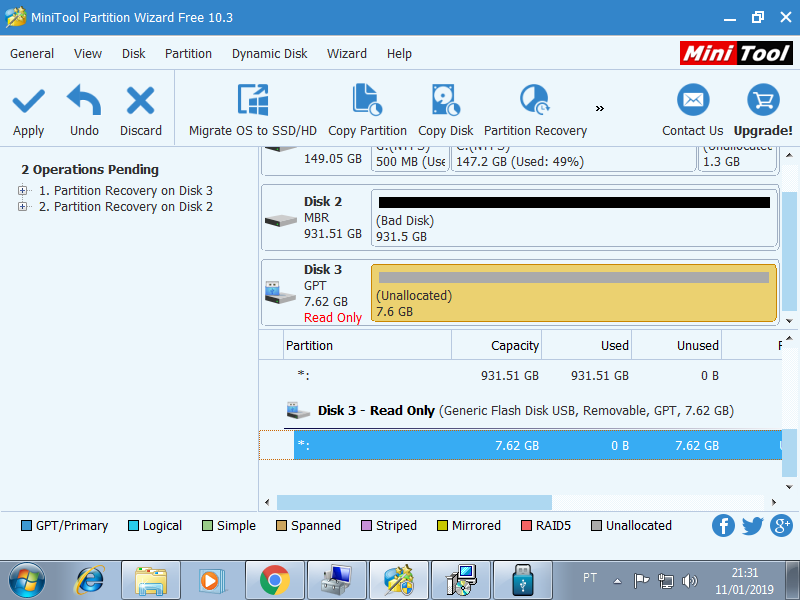Select the Disk 3 USB drive icon
Screen dimensions: 800x600
280,292
